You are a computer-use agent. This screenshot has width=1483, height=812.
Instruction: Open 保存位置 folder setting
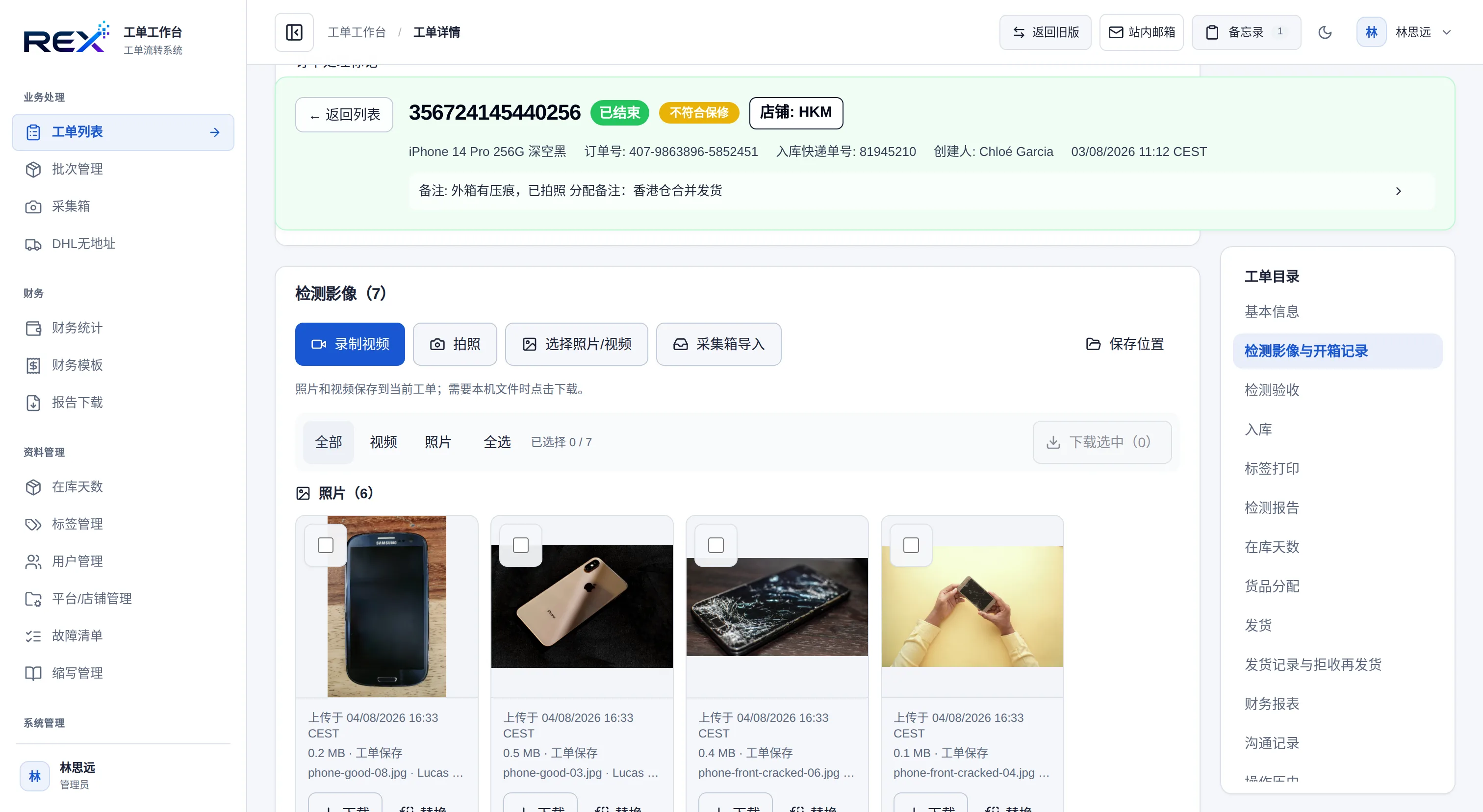point(1125,344)
